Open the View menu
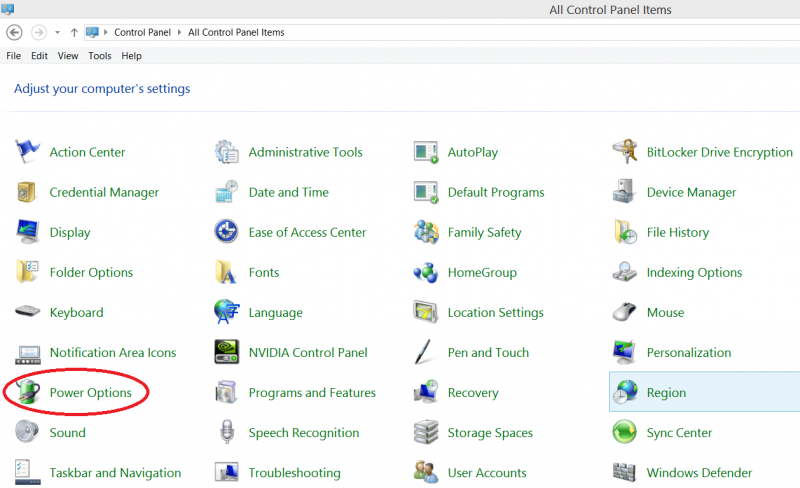 (68, 56)
